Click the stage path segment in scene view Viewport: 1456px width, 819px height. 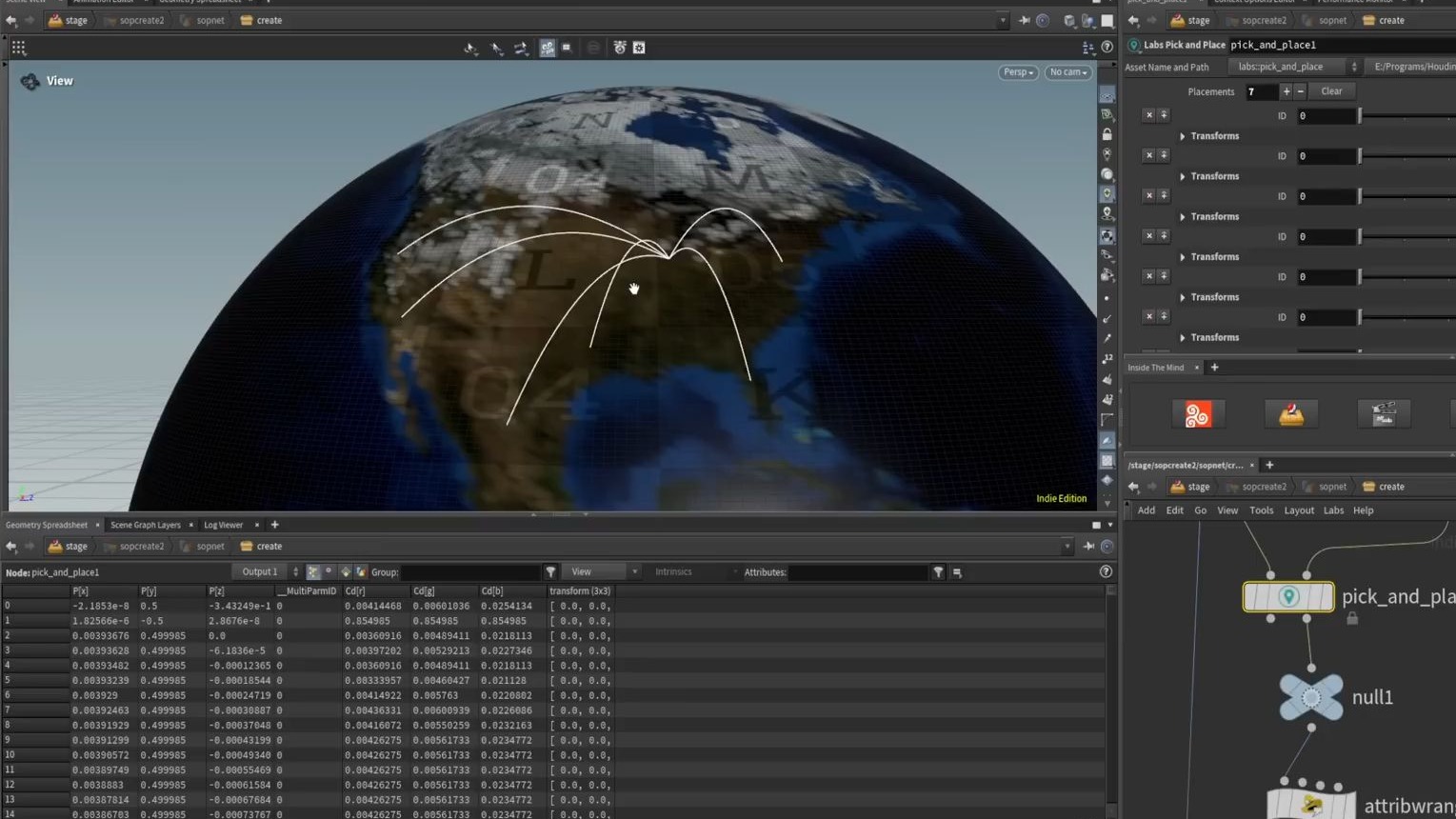coord(68,20)
